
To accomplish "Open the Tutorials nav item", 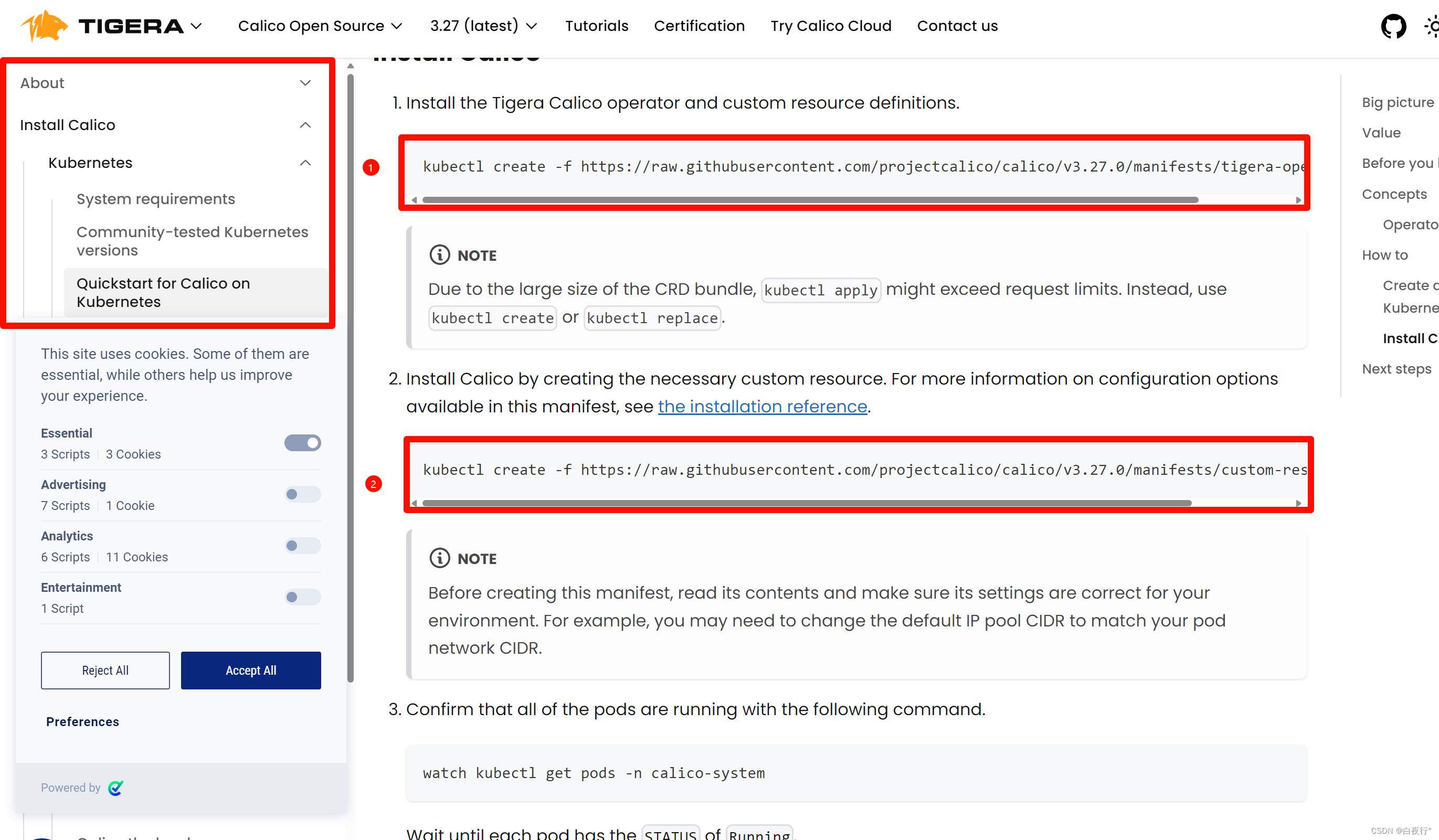I will (x=597, y=26).
